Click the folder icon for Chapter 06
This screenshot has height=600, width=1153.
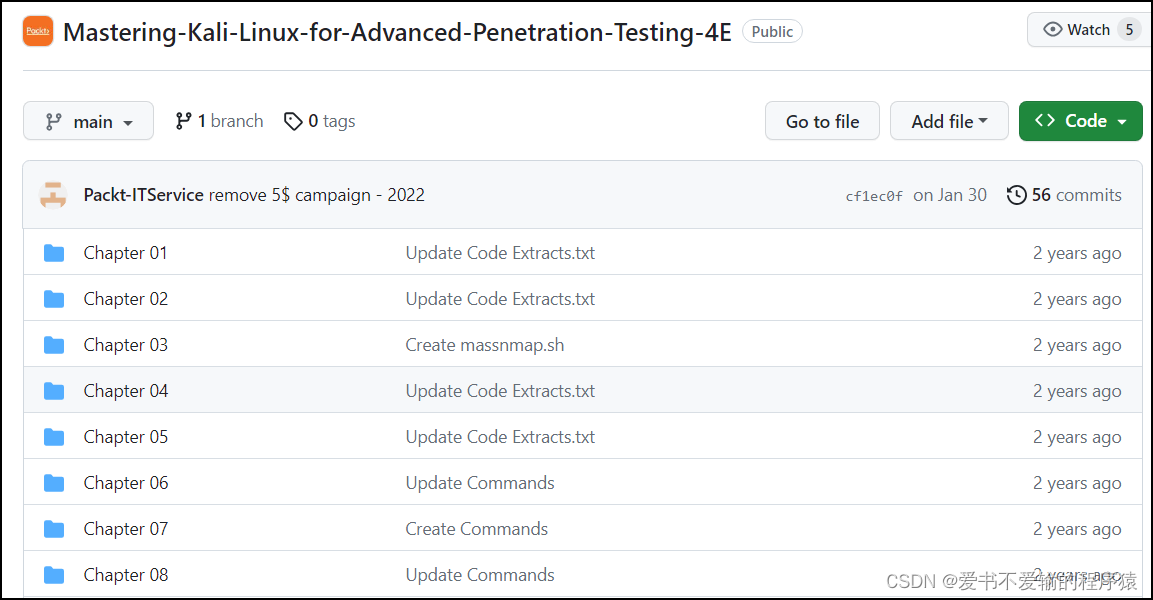tap(54, 483)
